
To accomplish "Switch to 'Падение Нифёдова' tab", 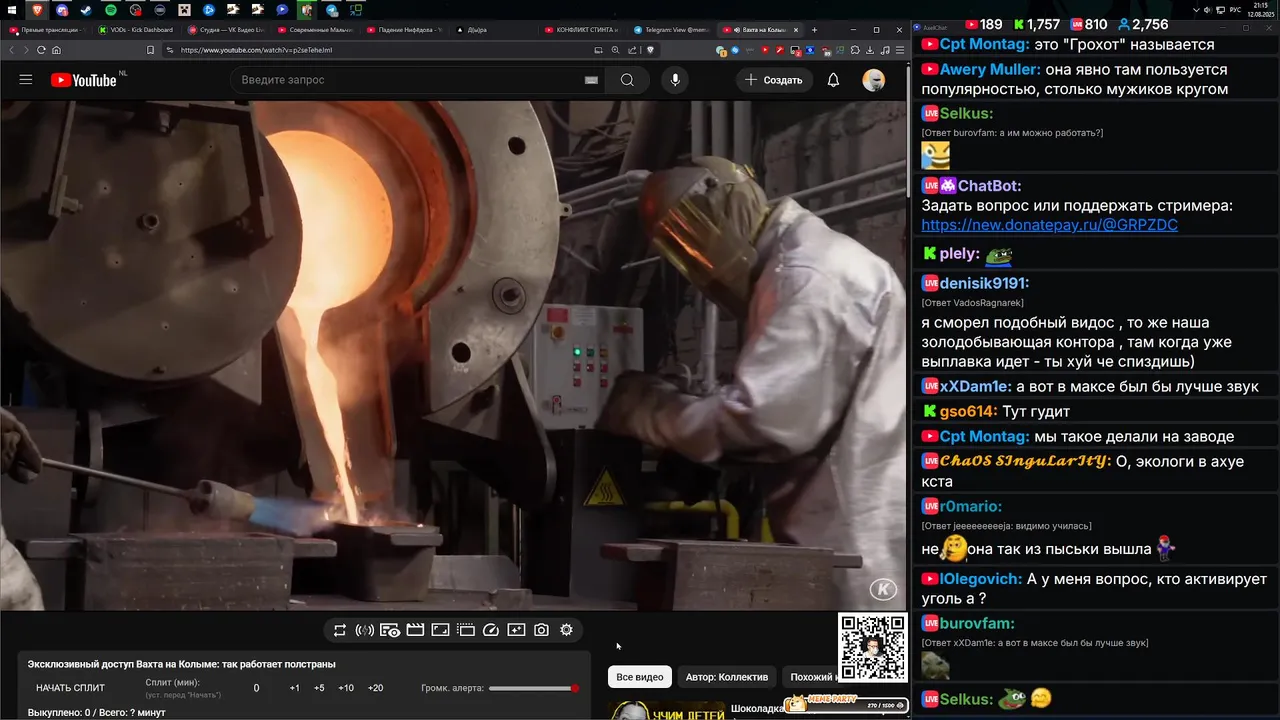I will [x=404, y=30].
